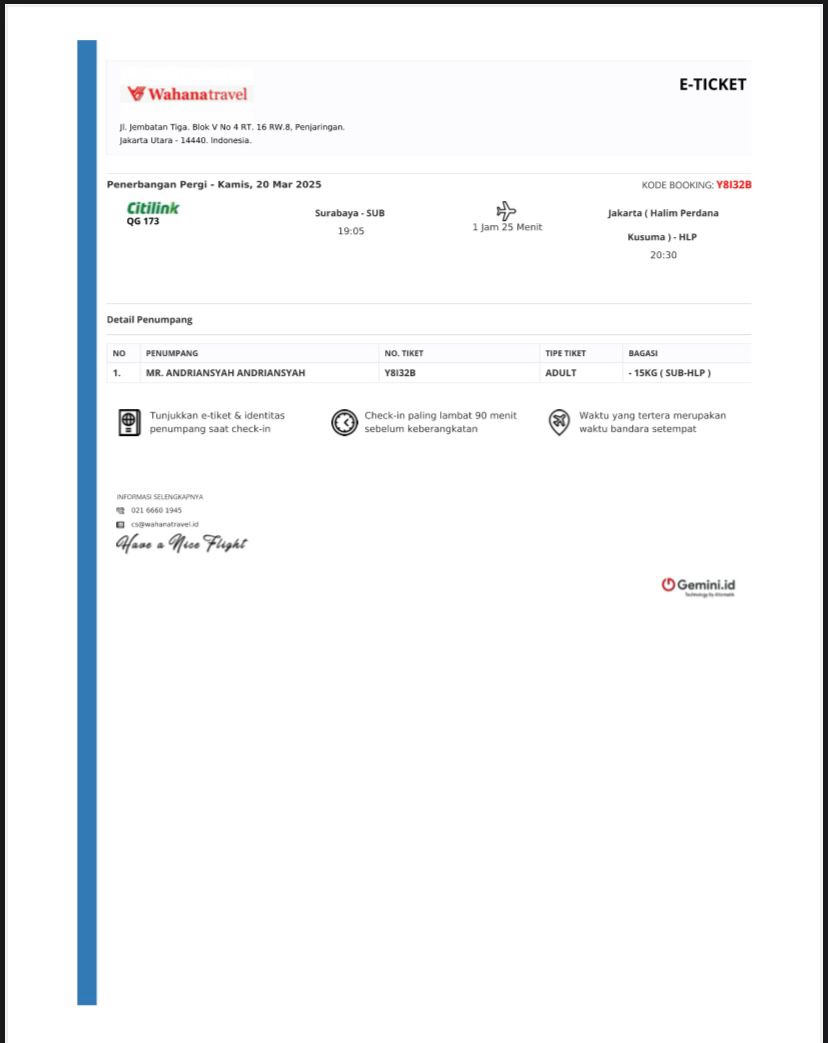Click the telephone icon near 021 6660 1945
This screenshot has width=828, height=1043.
(x=121, y=510)
